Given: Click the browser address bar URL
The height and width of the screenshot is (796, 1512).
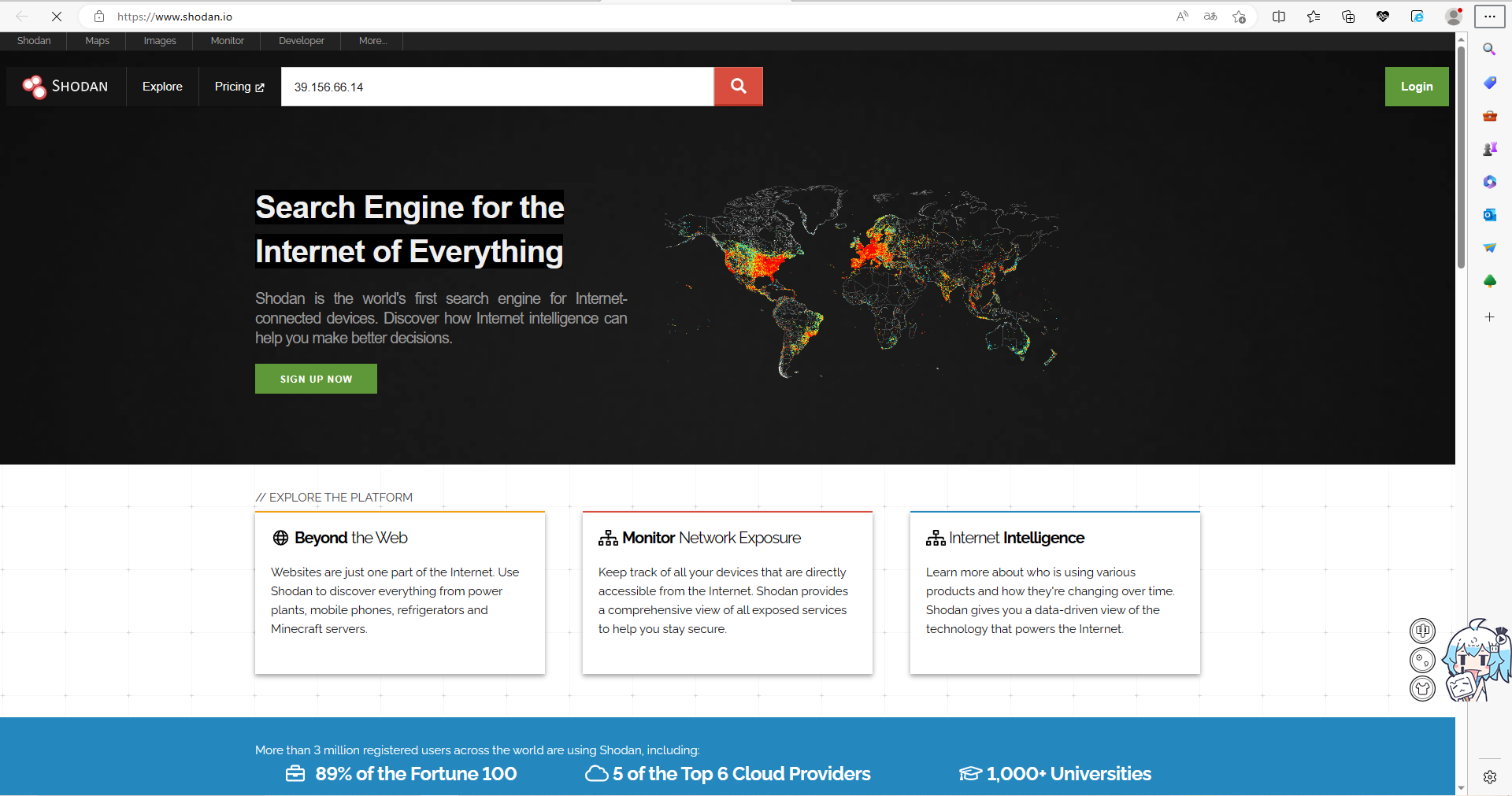Looking at the screenshot, I should [x=175, y=17].
